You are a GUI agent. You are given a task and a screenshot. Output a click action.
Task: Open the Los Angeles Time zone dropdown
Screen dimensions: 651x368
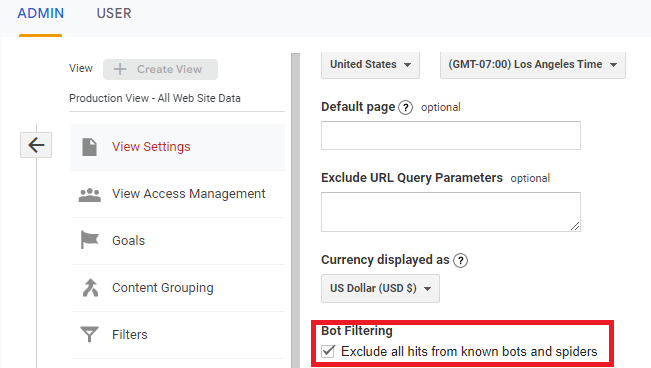click(533, 65)
